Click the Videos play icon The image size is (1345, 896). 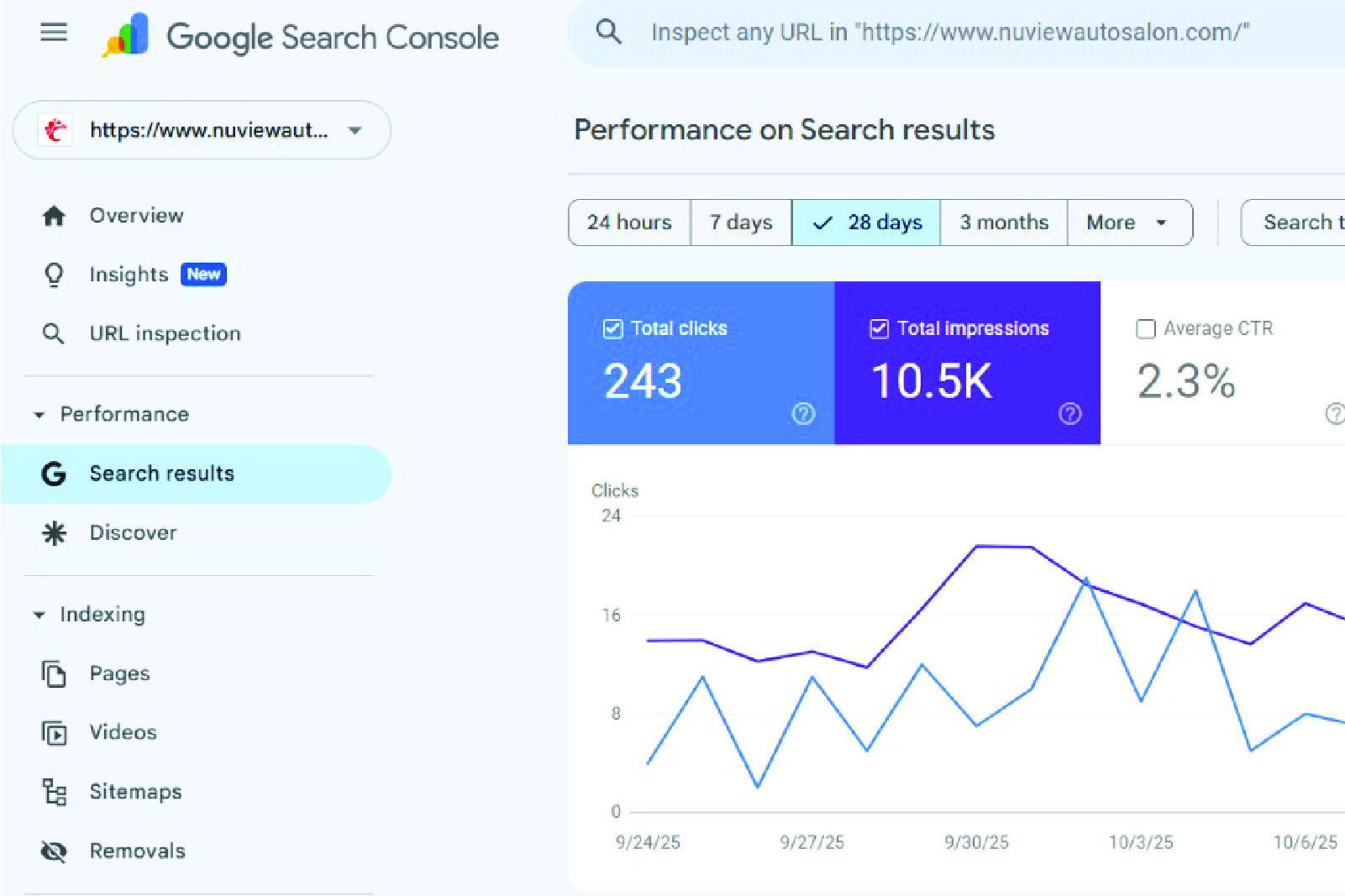pyautogui.click(x=54, y=732)
